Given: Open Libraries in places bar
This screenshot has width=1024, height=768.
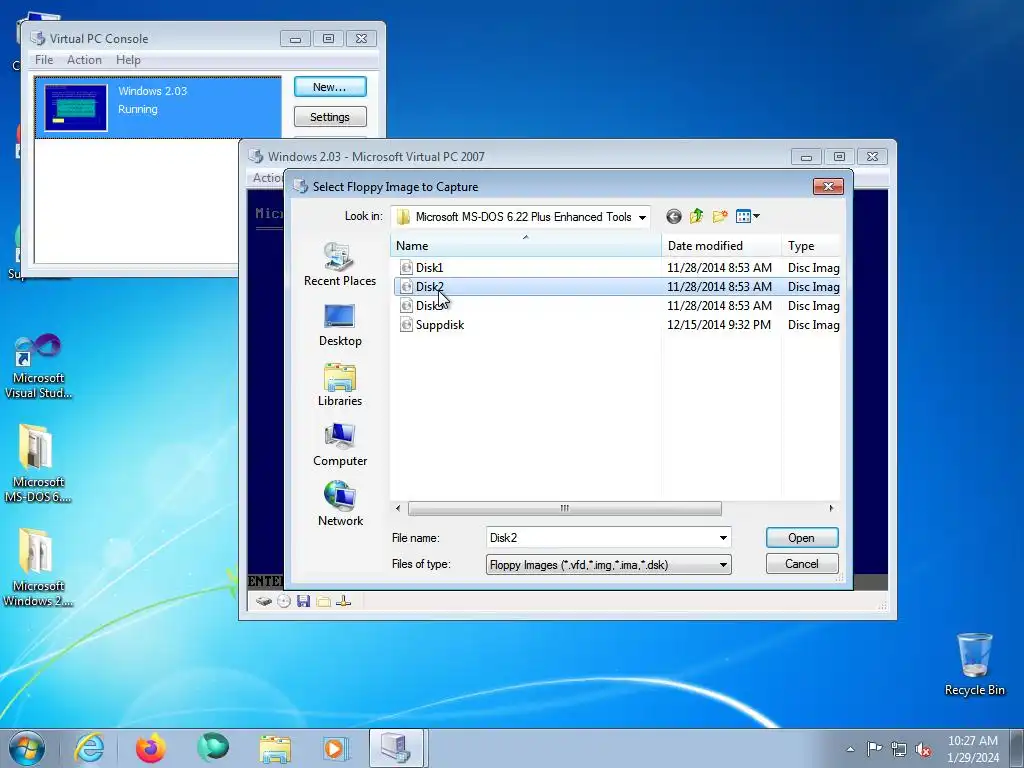Looking at the screenshot, I should pyautogui.click(x=340, y=385).
